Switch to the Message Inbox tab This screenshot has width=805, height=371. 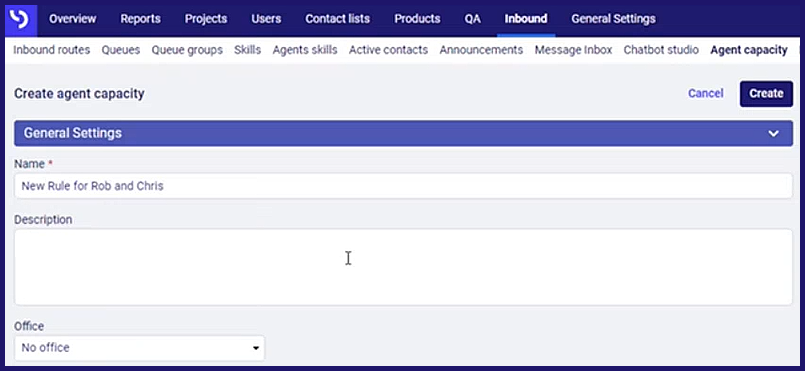573,50
